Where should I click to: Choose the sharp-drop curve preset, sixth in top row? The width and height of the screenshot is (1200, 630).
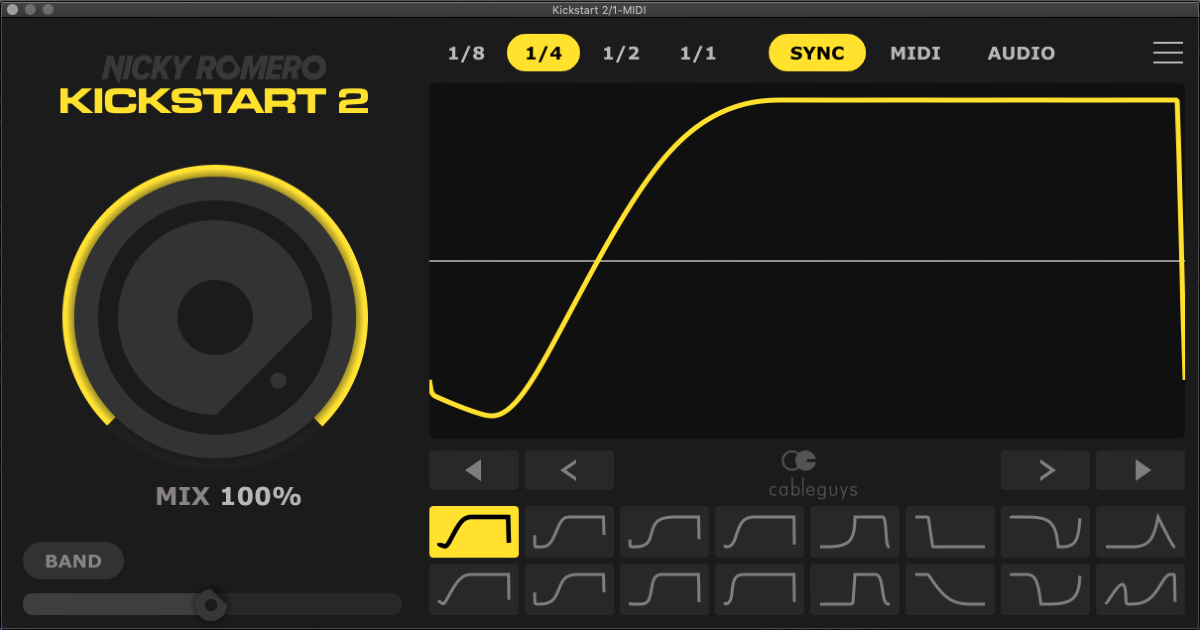click(950, 531)
